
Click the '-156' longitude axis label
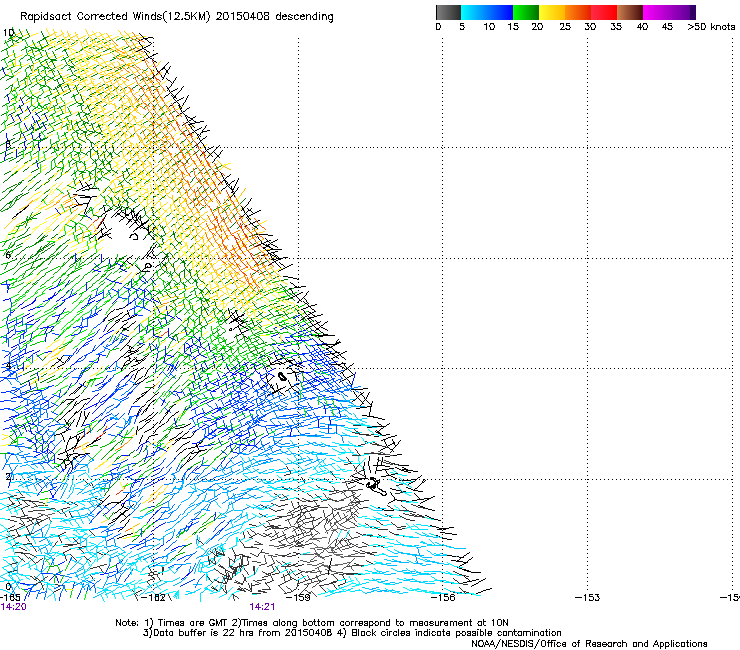(x=443, y=598)
